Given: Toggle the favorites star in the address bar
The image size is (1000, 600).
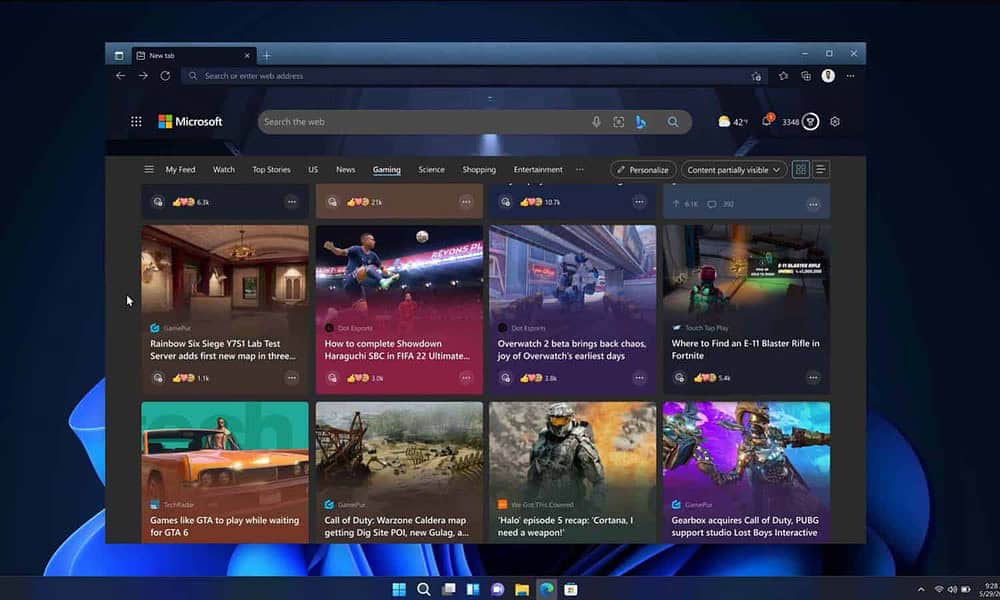Looking at the screenshot, I should pos(783,75).
